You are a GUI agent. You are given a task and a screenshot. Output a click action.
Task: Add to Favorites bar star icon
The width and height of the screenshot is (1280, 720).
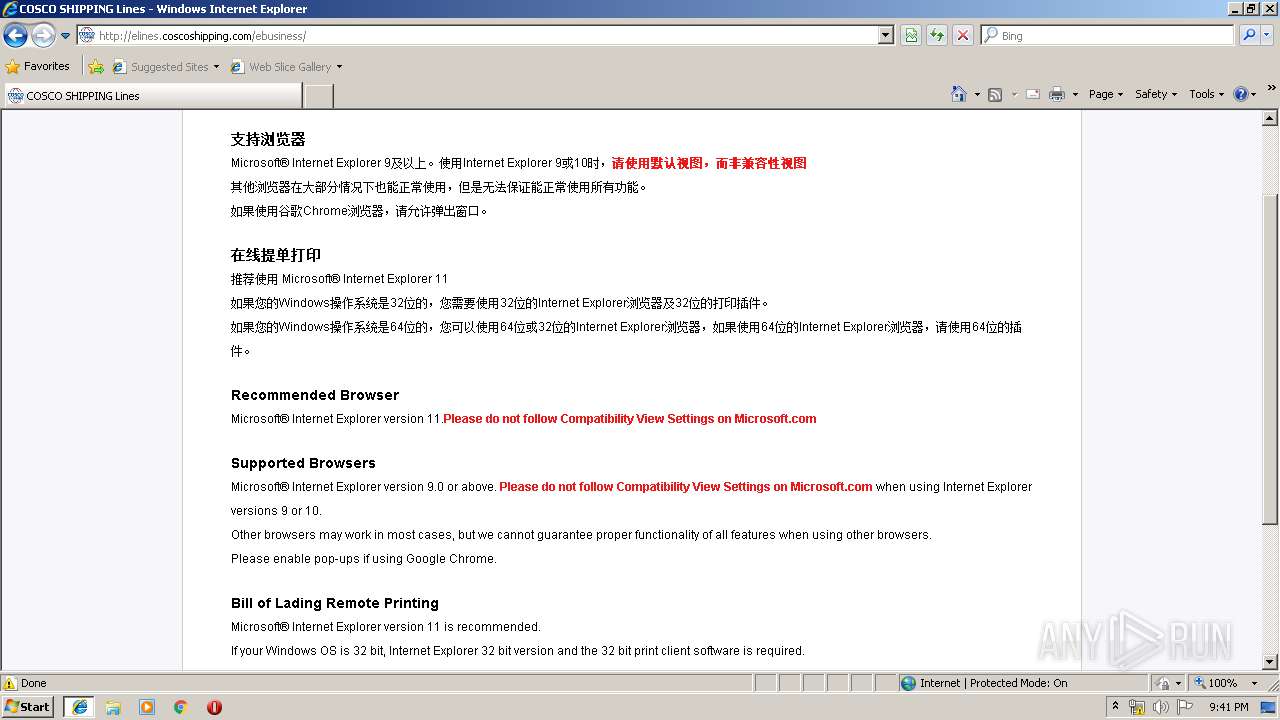click(x=96, y=67)
